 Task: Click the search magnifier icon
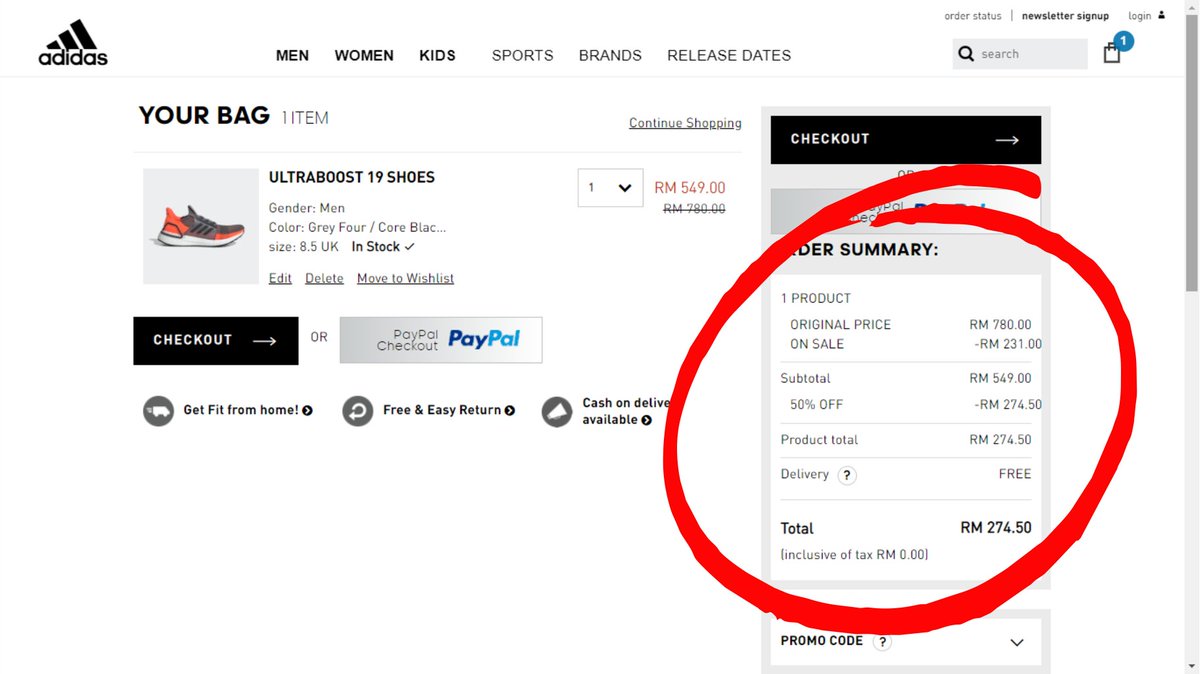click(x=966, y=54)
